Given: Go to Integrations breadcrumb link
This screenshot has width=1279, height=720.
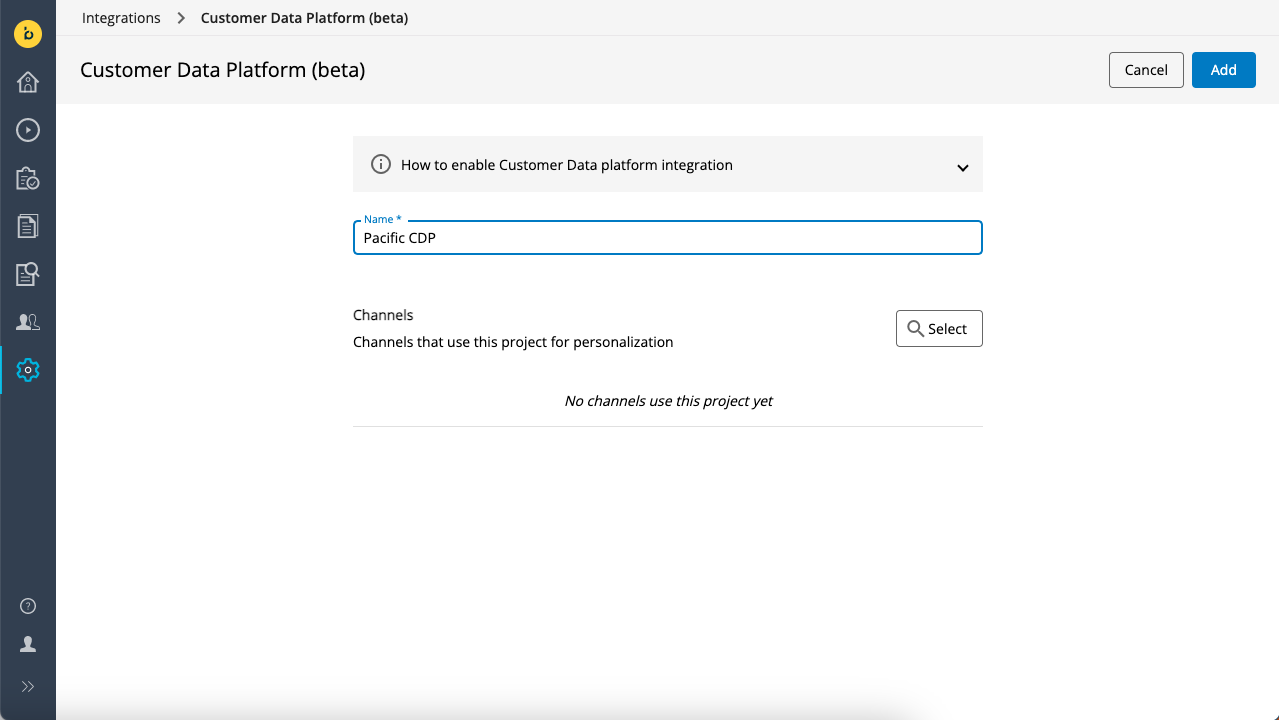Looking at the screenshot, I should [x=121, y=18].
